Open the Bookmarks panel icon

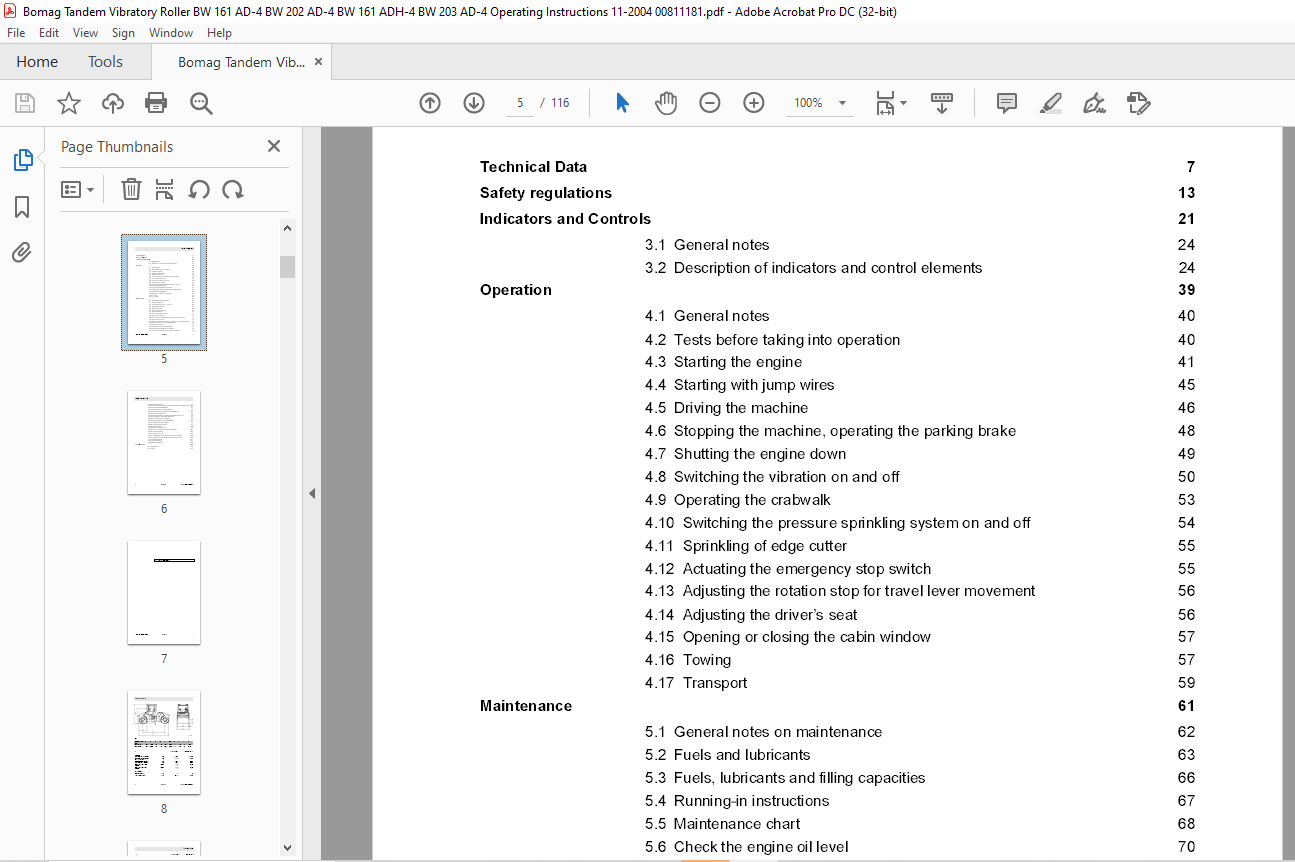pos(22,207)
